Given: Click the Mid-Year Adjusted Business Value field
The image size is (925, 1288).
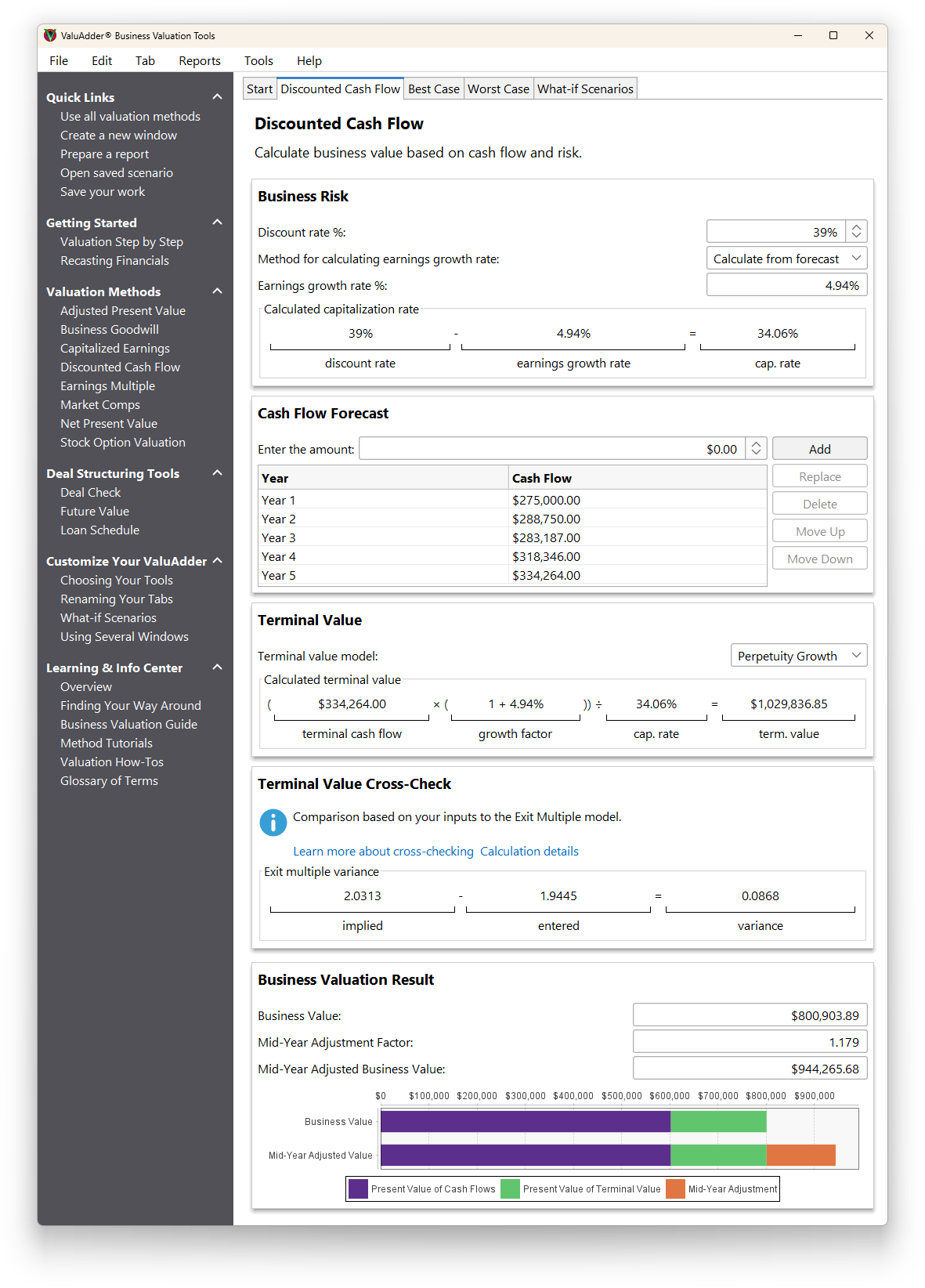Looking at the screenshot, I should tap(750, 1069).
